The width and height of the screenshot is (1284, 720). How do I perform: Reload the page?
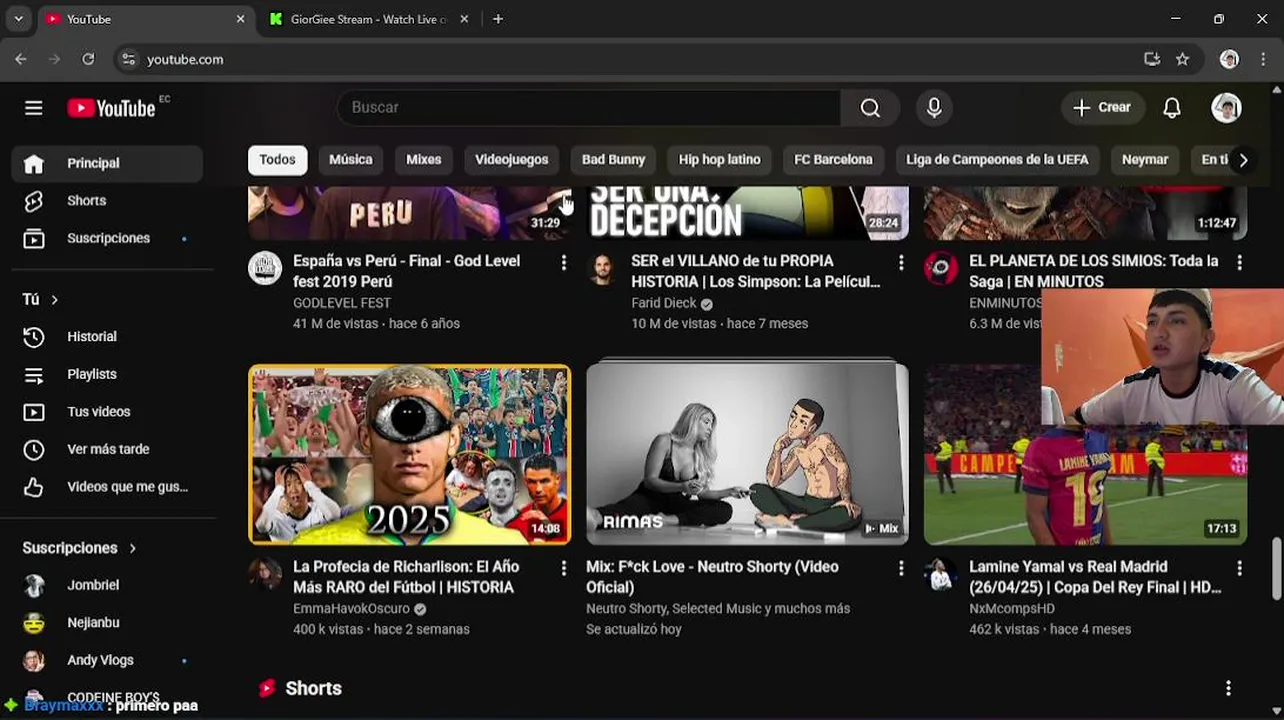88,59
